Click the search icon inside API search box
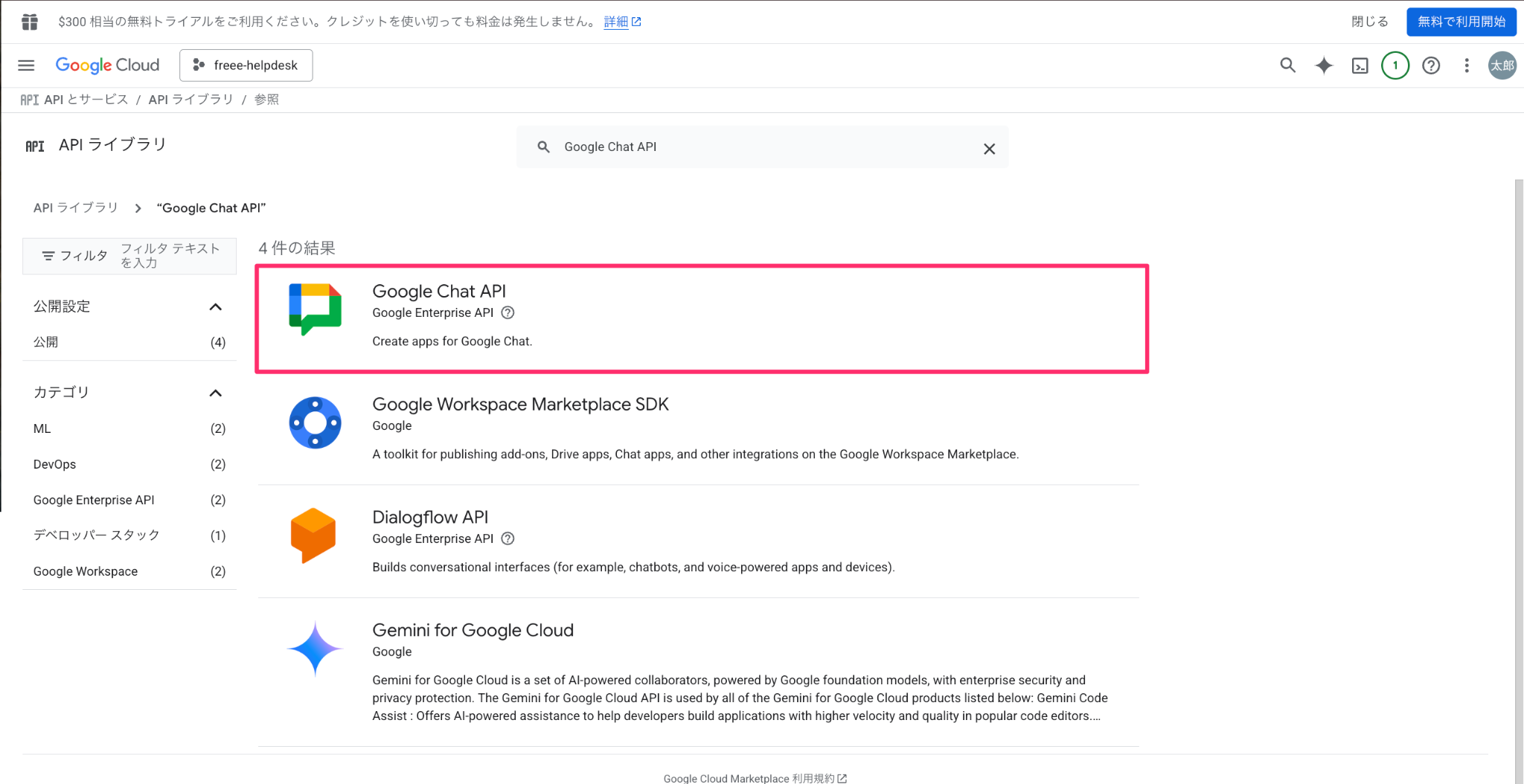 (544, 147)
